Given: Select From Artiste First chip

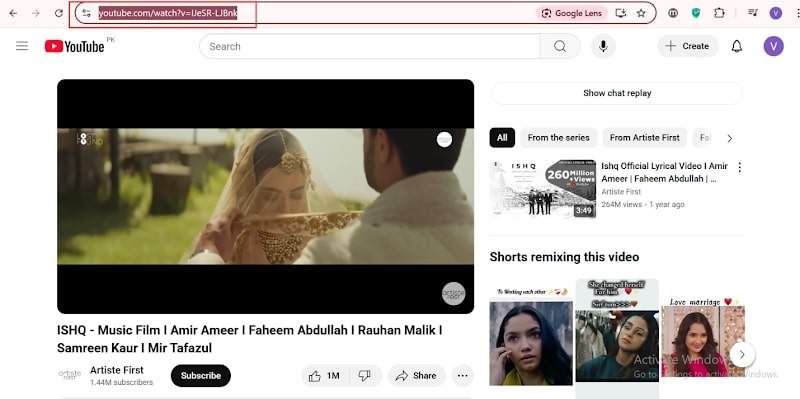Looking at the screenshot, I should [x=644, y=138].
